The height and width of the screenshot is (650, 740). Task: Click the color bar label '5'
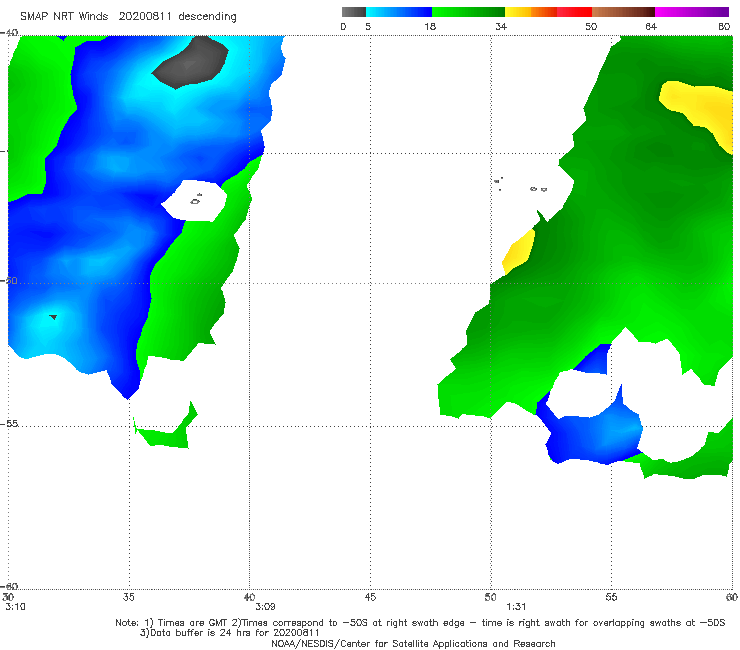[368, 27]
